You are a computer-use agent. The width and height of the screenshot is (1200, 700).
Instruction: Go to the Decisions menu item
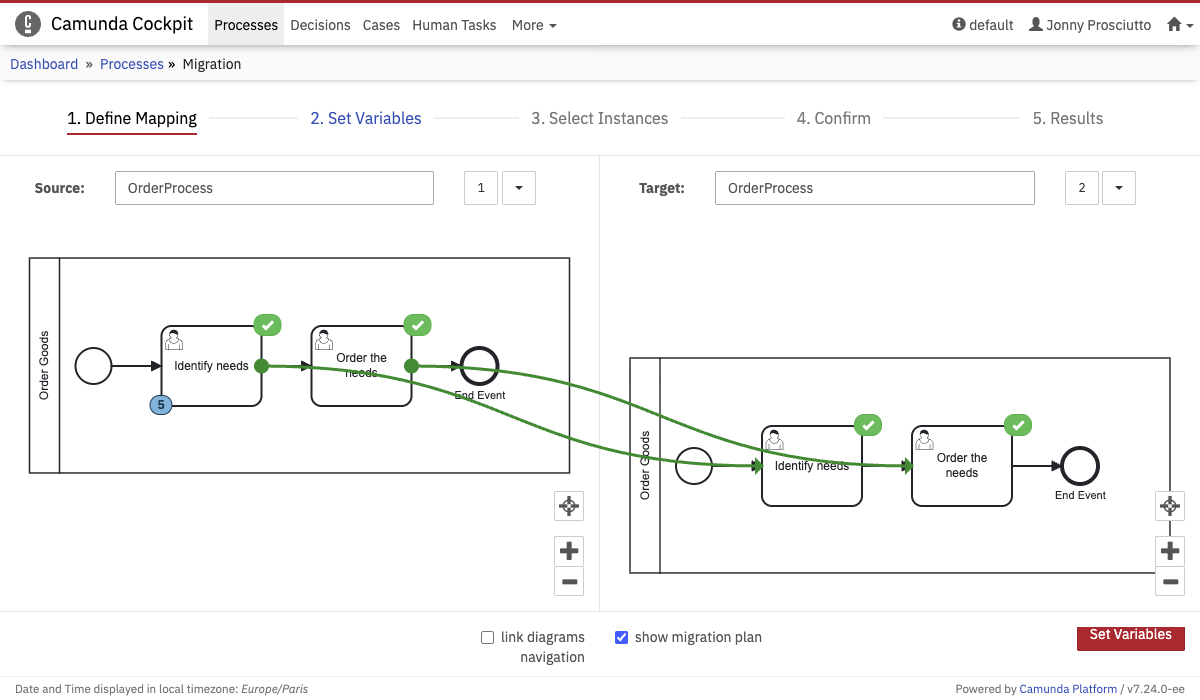coord(320,25)
